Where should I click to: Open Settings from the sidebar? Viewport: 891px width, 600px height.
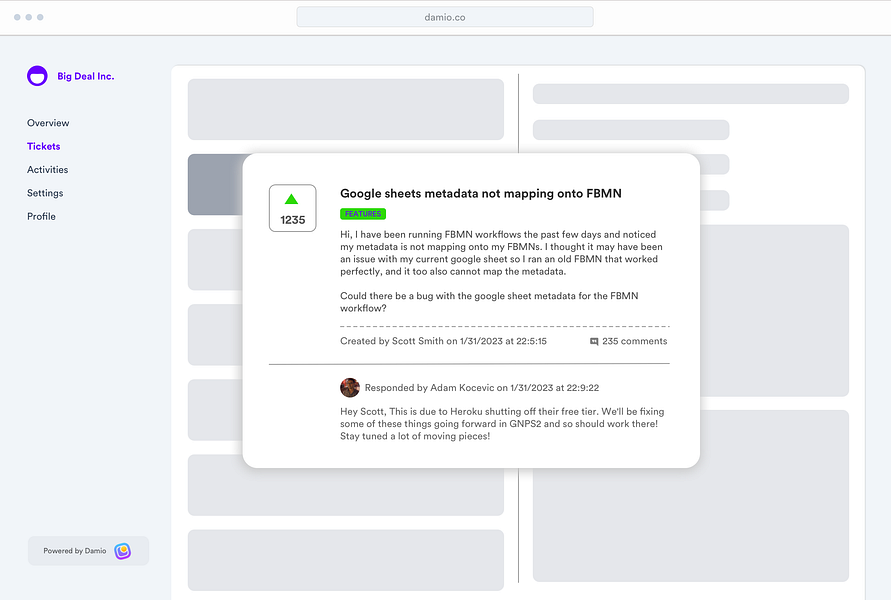click(x=45, y=193)
